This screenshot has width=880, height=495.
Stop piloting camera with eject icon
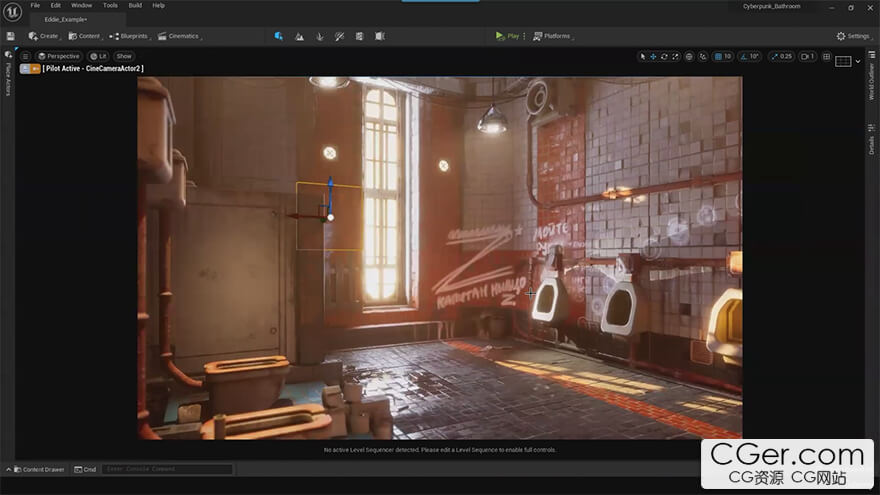pyautogui.click(x=25, y=68)
